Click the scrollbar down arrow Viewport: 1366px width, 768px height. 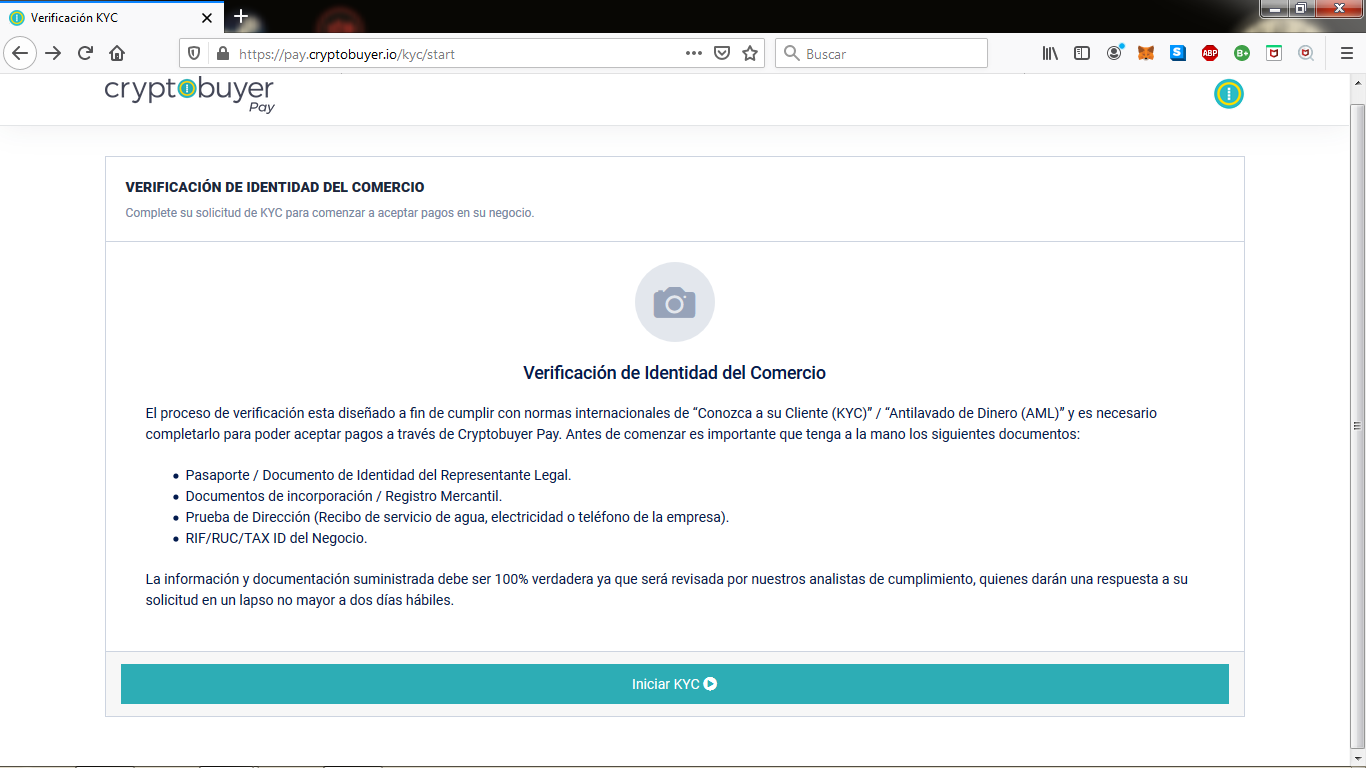(1357, 759)
